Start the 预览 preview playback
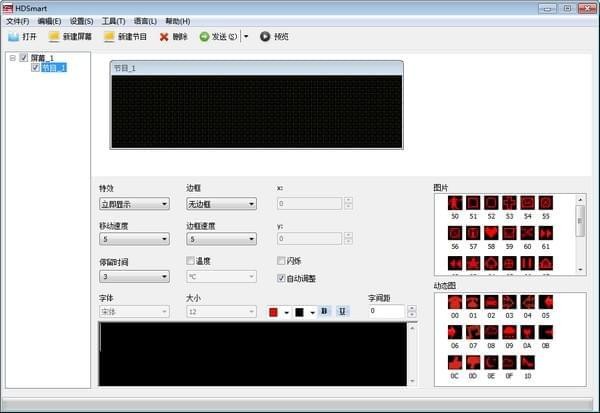This screenshot has width=600, height=413. (265, 37)
